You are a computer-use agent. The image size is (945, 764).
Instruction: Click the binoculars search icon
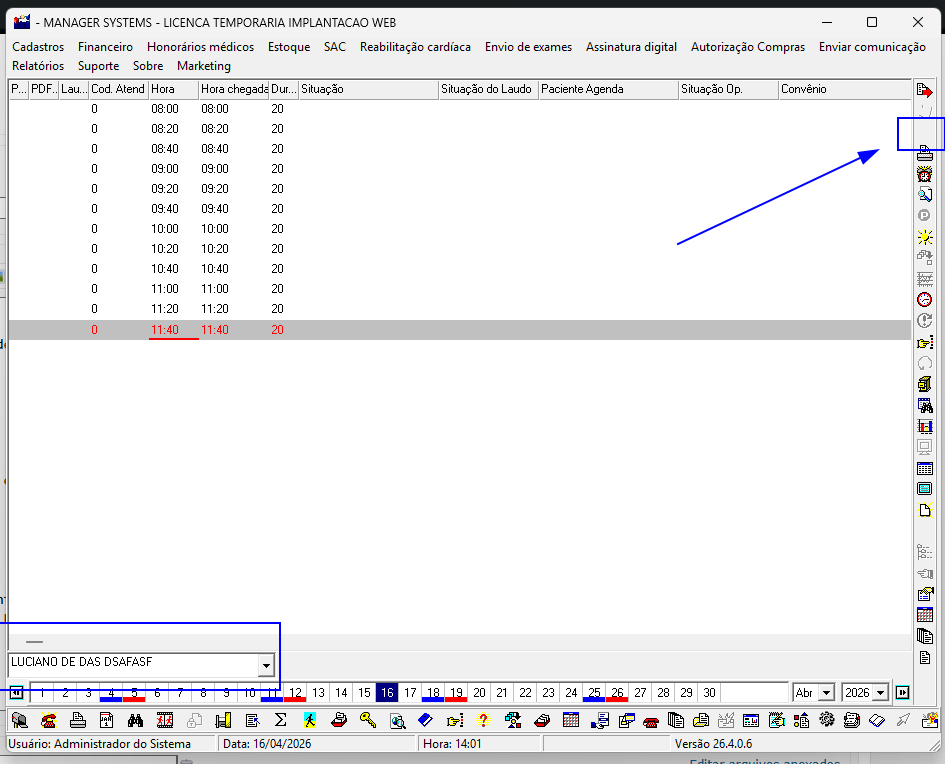coord(136,720)
